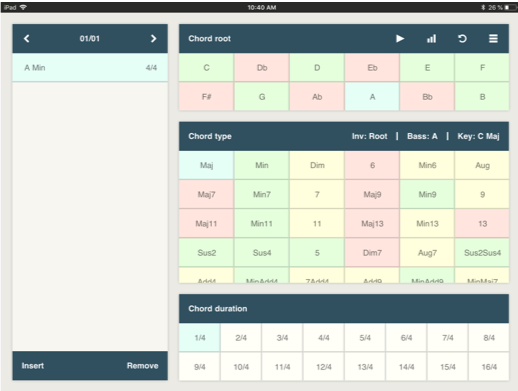Select chord root E

[x=427, y=68]
